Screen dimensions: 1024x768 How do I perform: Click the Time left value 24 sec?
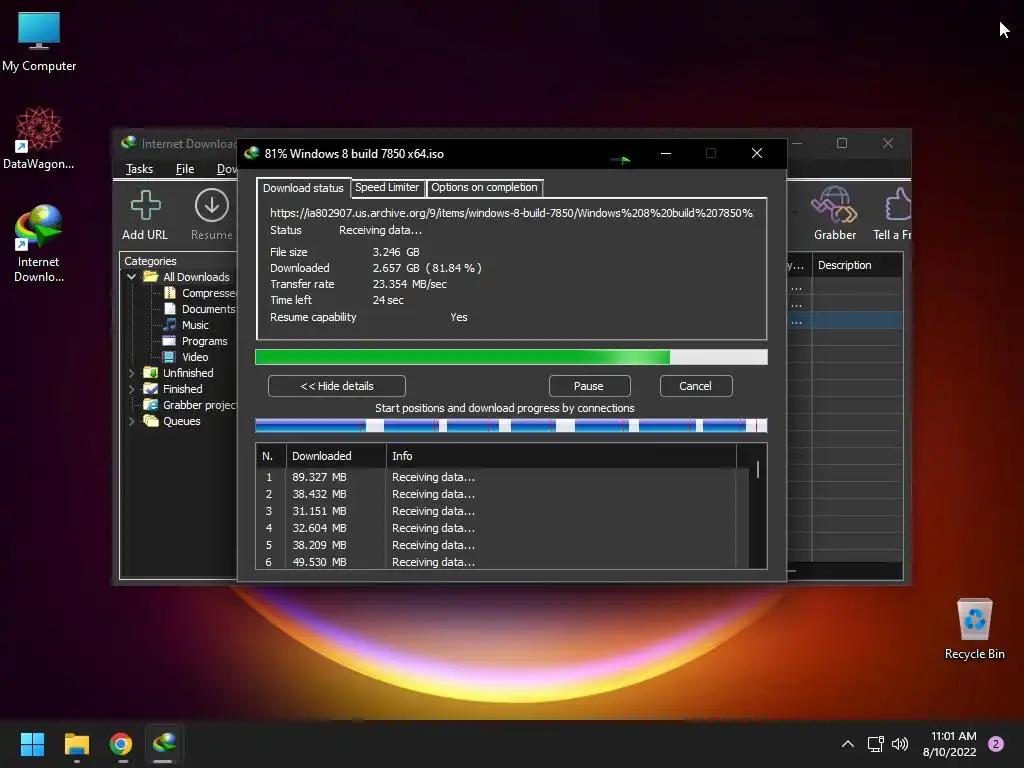(x=388, y=300)
